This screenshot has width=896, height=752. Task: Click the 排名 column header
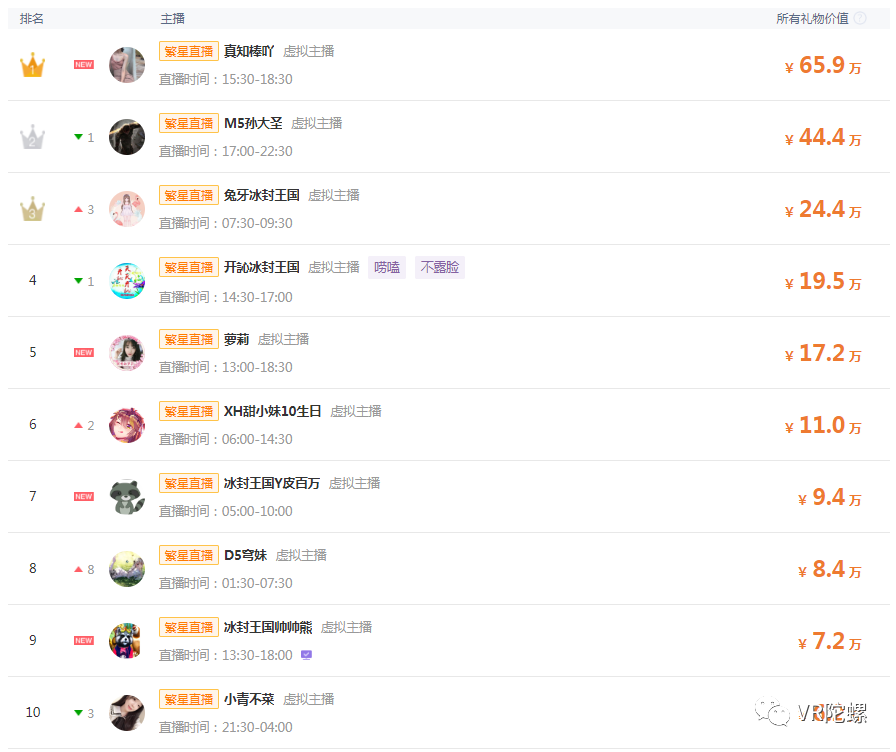click(31, 18)
